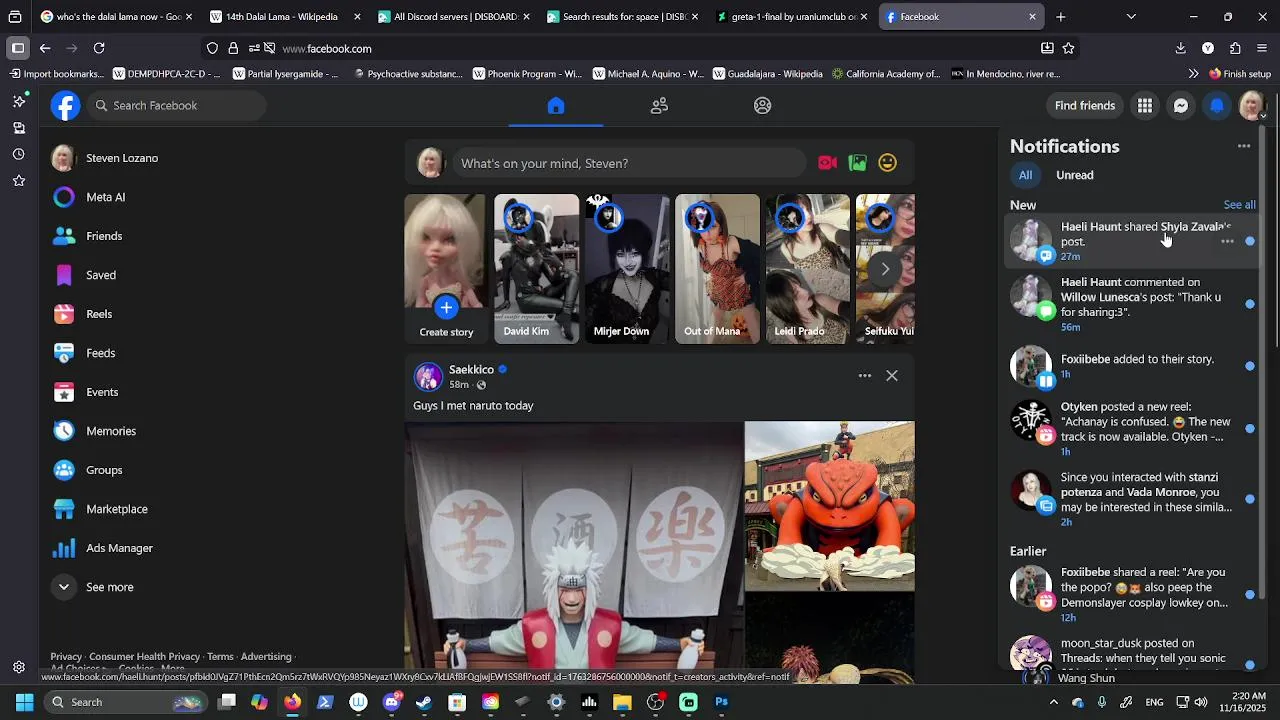Open the Extensions puzzle icon

click(x=1235, y=48)
